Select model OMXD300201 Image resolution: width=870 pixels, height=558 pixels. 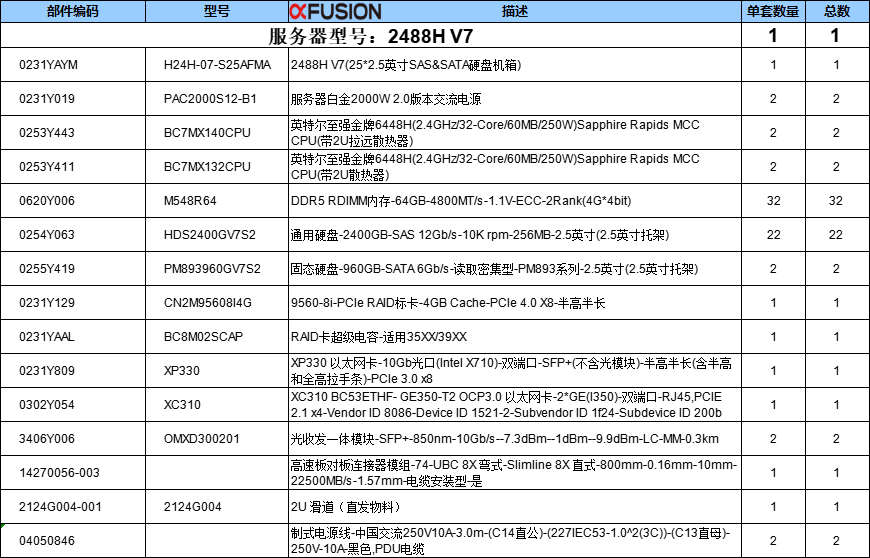pos(201,438)
